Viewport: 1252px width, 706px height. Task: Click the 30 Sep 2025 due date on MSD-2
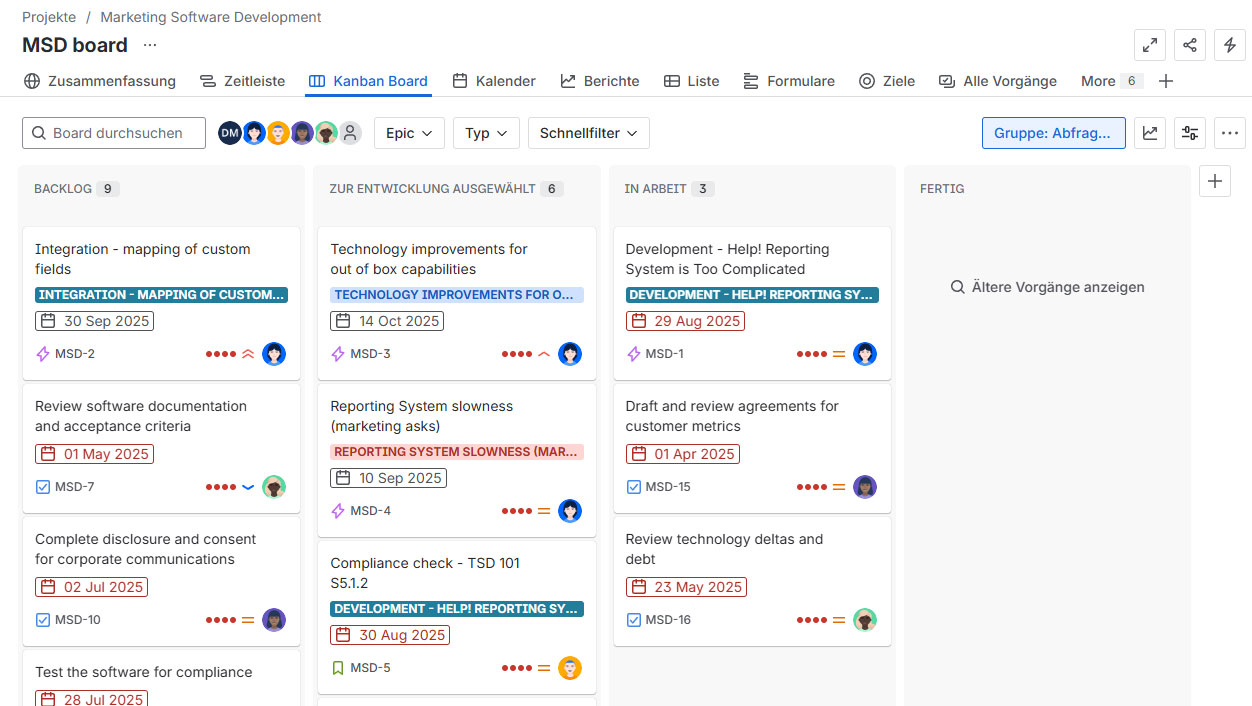94,321
